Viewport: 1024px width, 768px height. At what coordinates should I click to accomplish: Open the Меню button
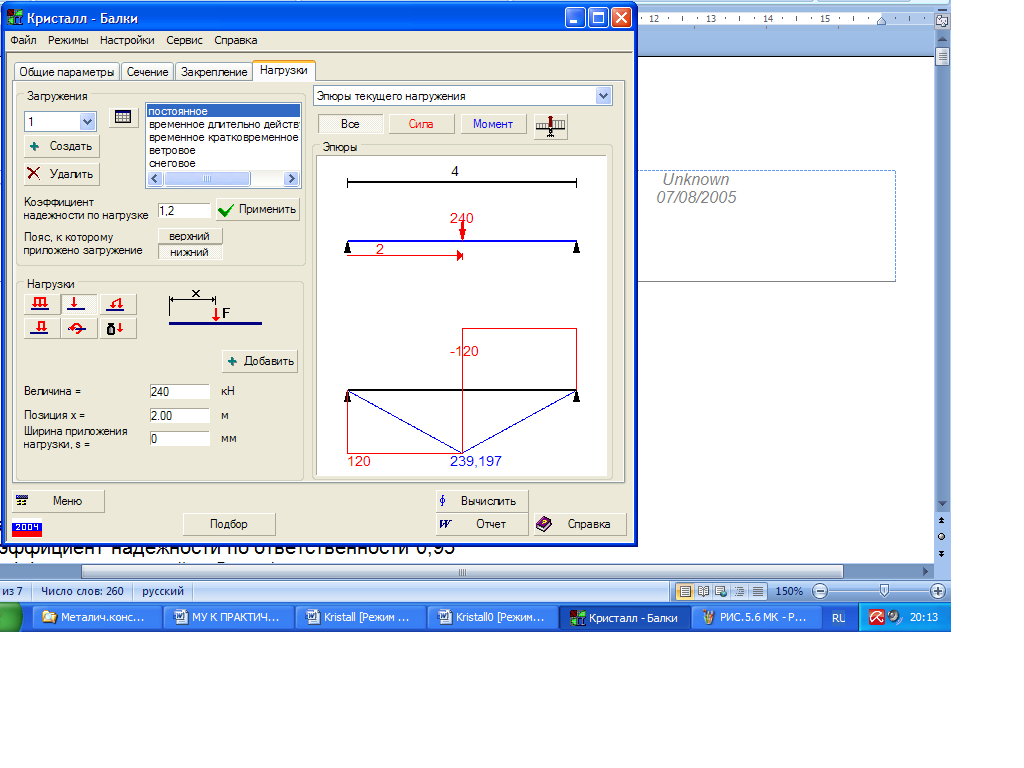click(58, 501)
